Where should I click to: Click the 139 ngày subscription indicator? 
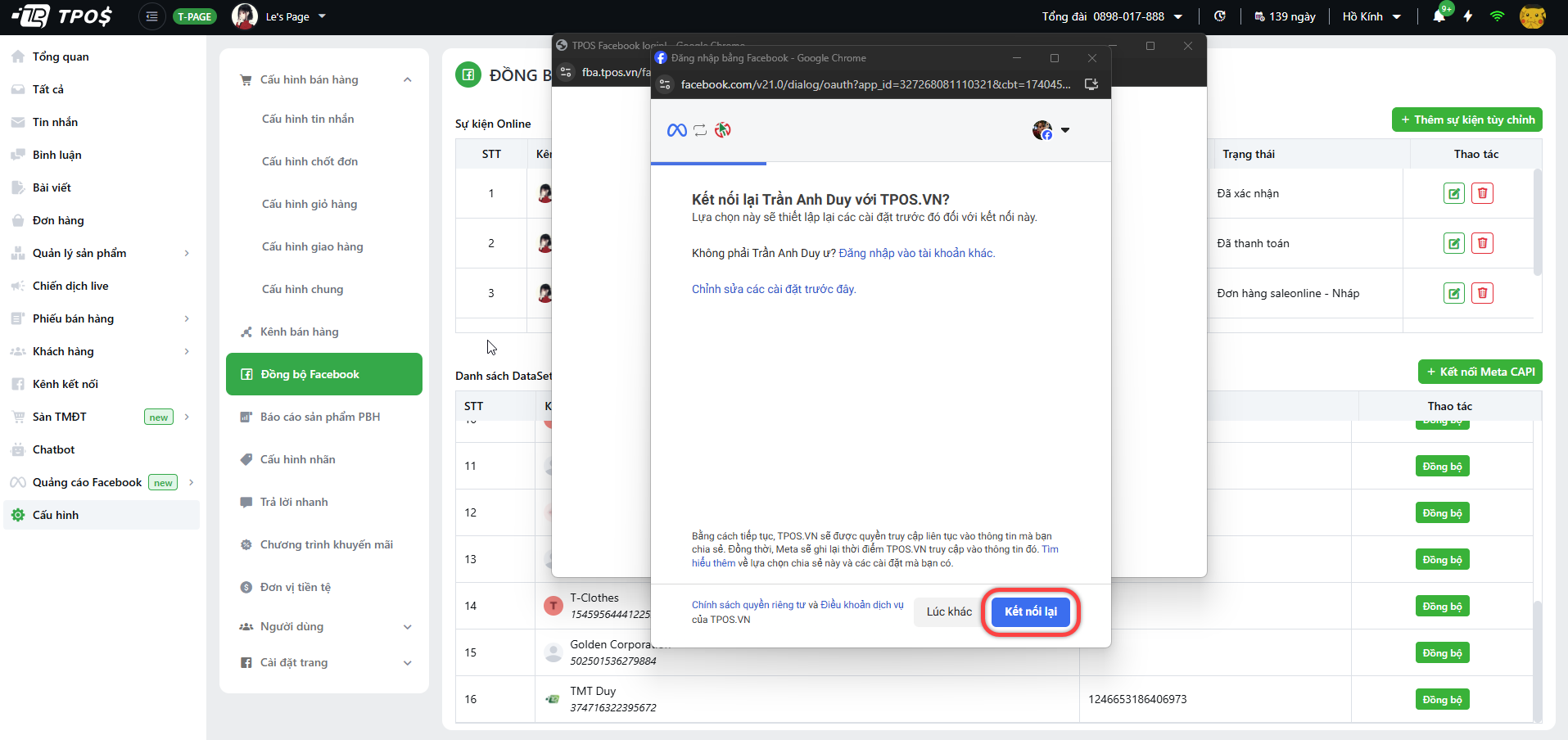tap(1285, 16)
